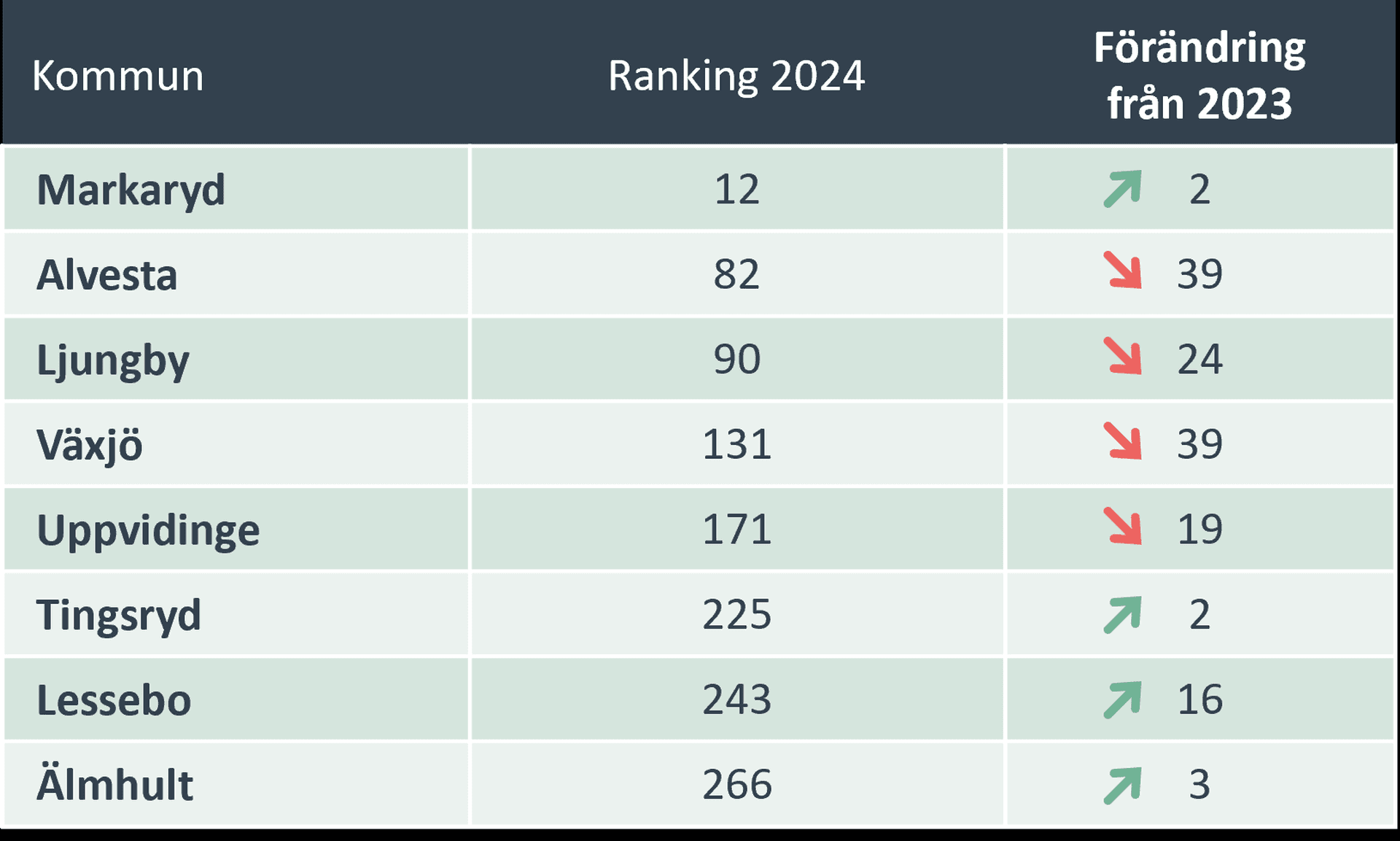Click Älmhult's green up arrow

(1122, 786)
